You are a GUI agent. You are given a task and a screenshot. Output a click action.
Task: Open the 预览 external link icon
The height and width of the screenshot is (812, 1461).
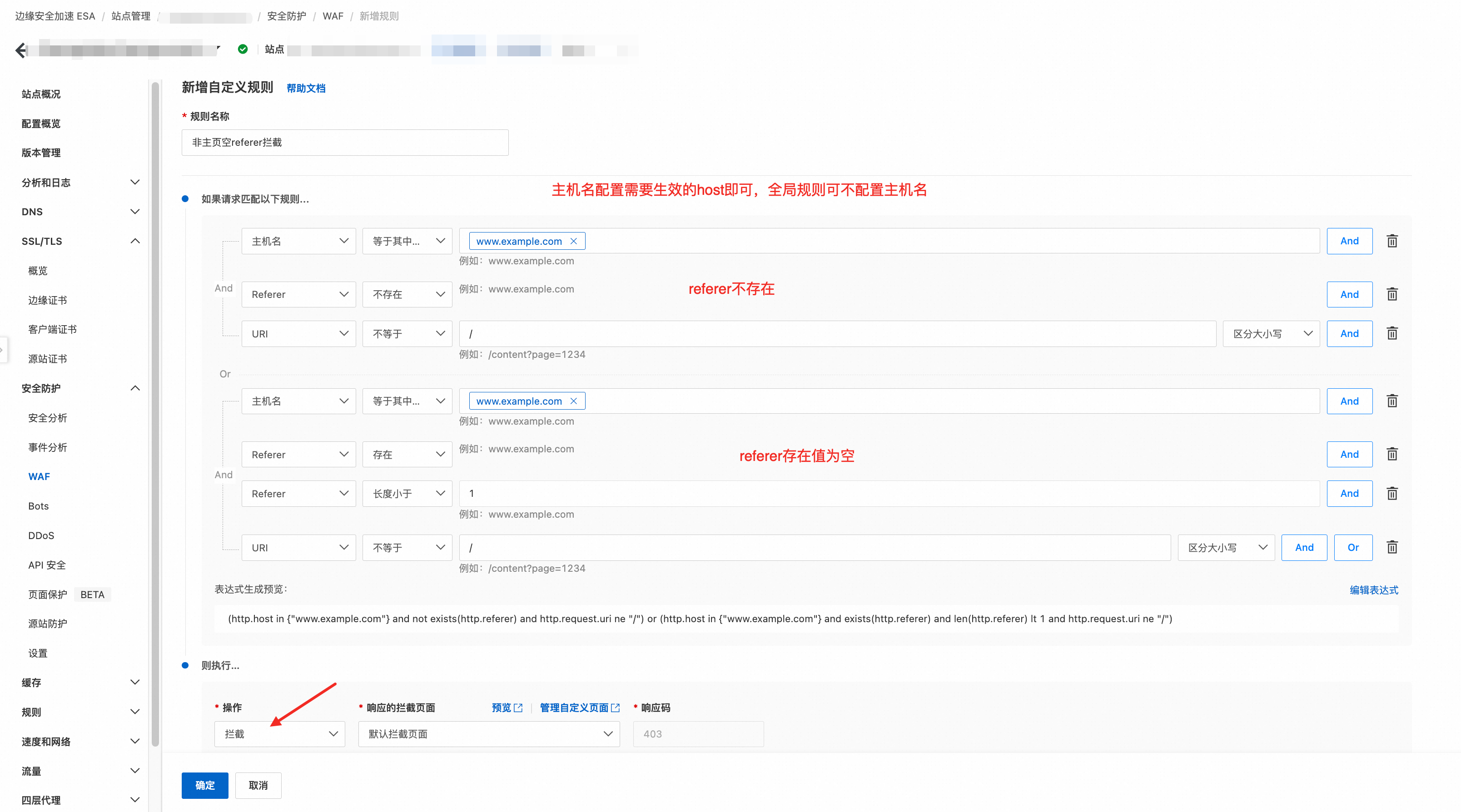[518, 708]
